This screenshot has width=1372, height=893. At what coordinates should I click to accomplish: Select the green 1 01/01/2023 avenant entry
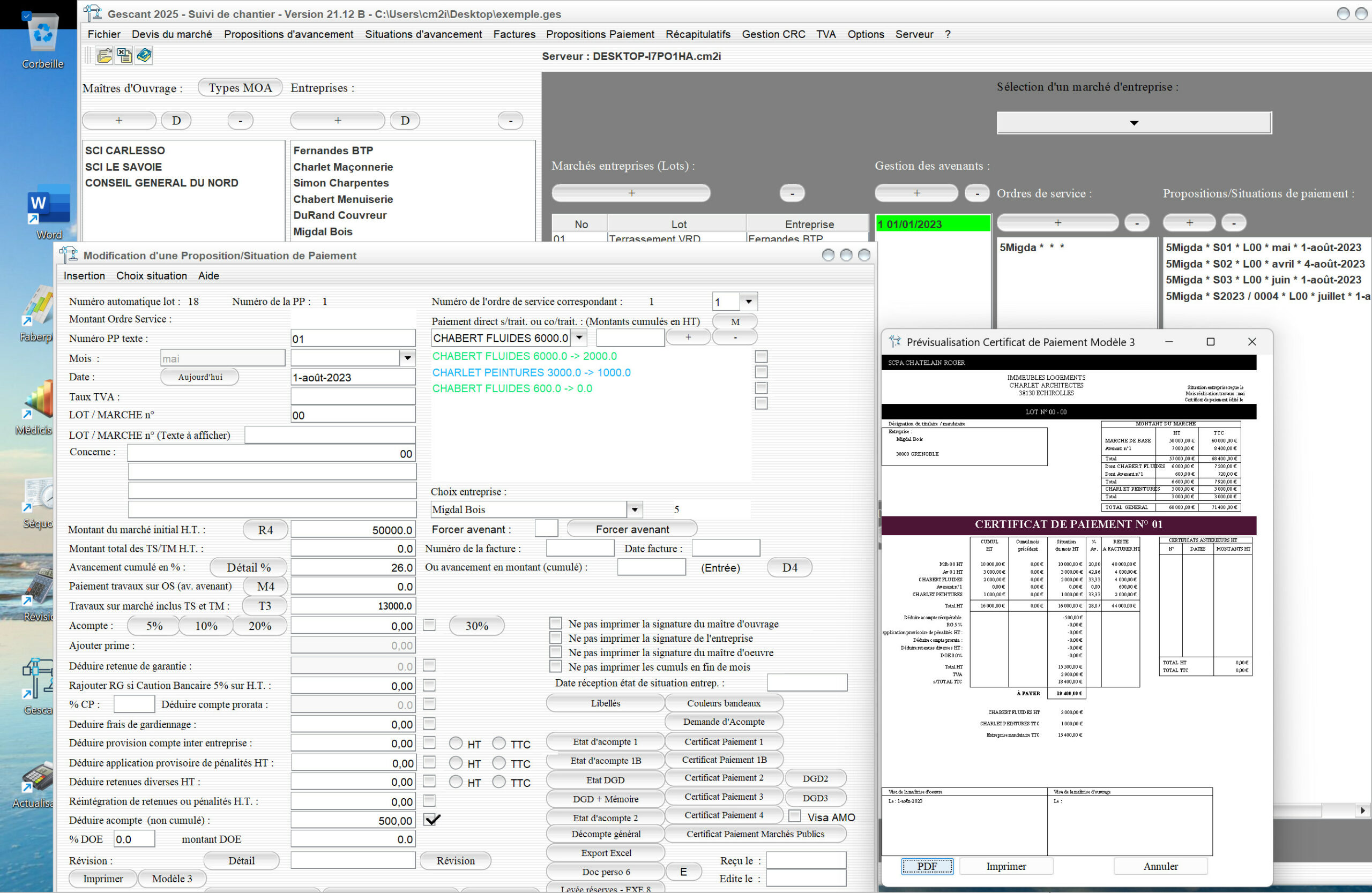932,223
